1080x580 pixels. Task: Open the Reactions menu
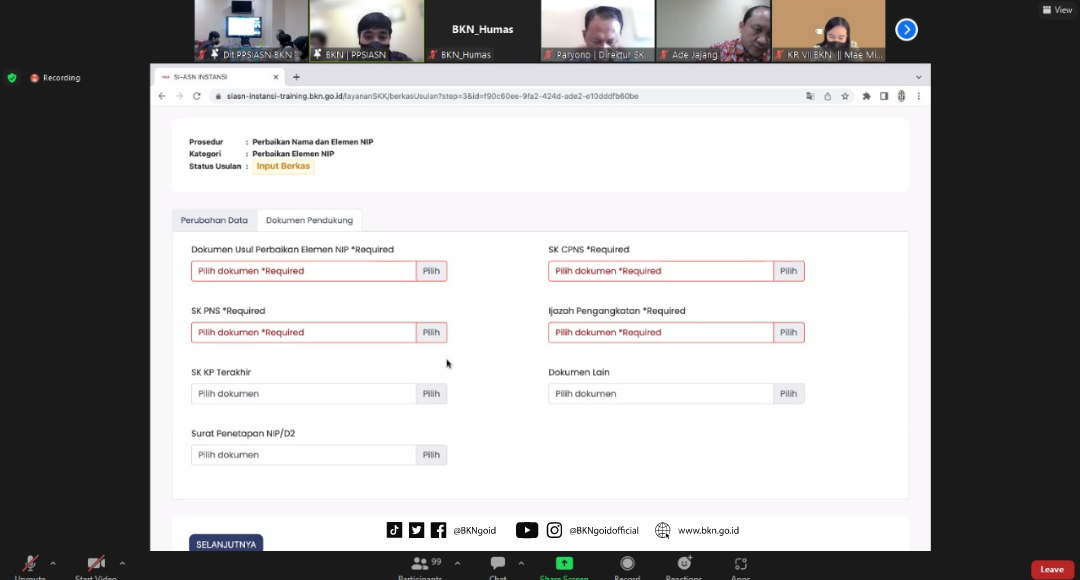(684, 565)
